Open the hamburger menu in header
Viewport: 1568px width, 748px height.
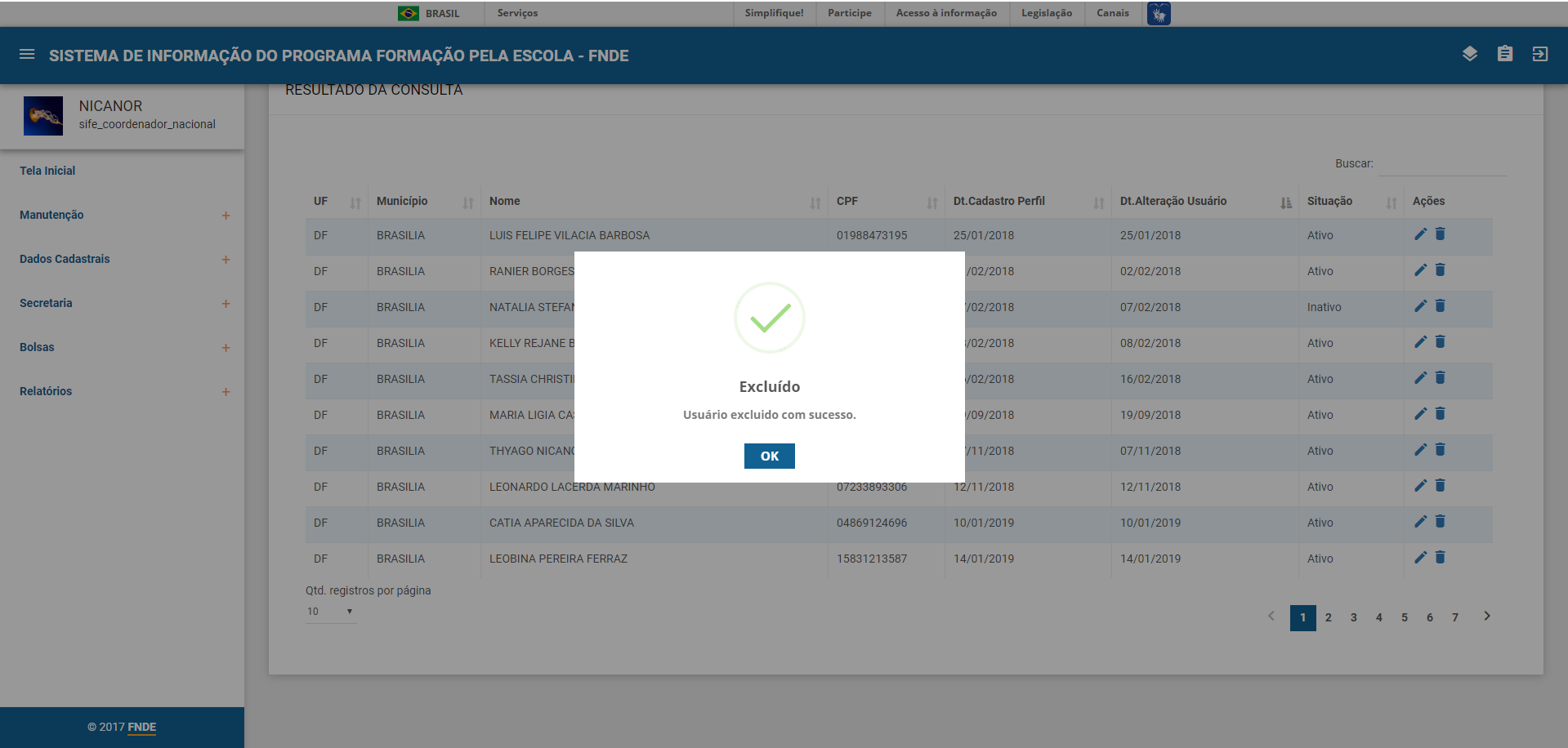click(x=27, y=55)
